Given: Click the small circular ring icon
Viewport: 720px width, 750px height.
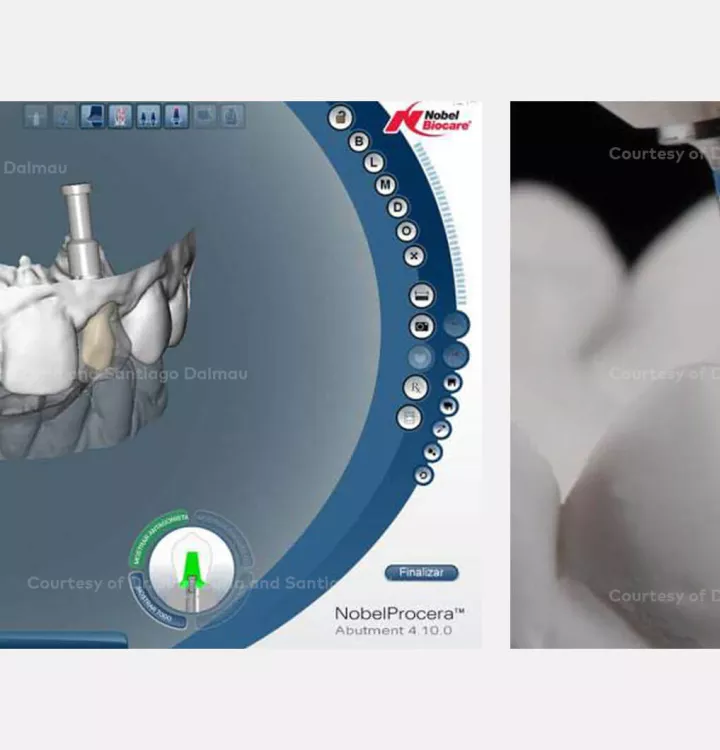Looking at the screenshot, I should pos(423,475).
